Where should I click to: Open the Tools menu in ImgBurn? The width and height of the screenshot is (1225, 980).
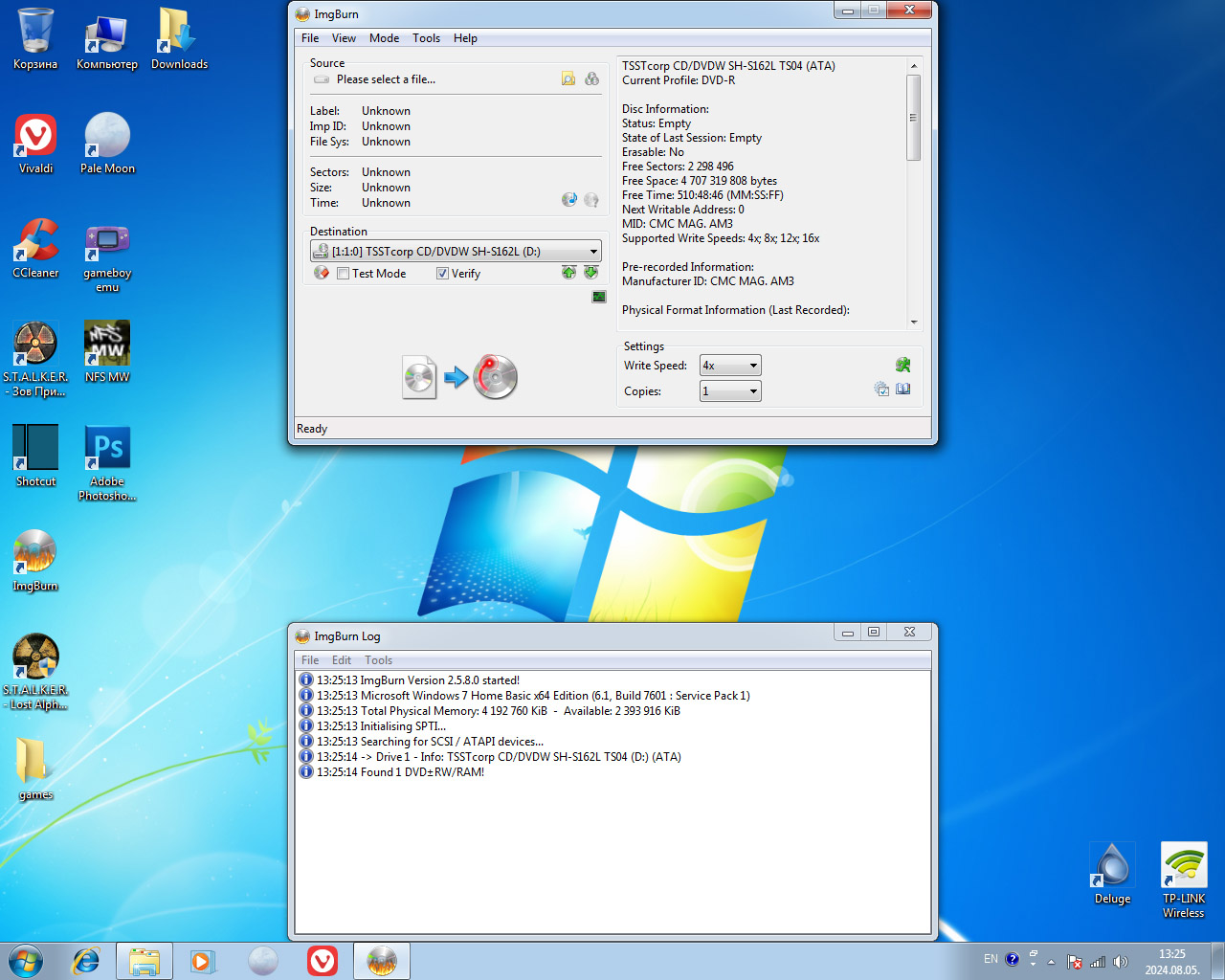426,38
